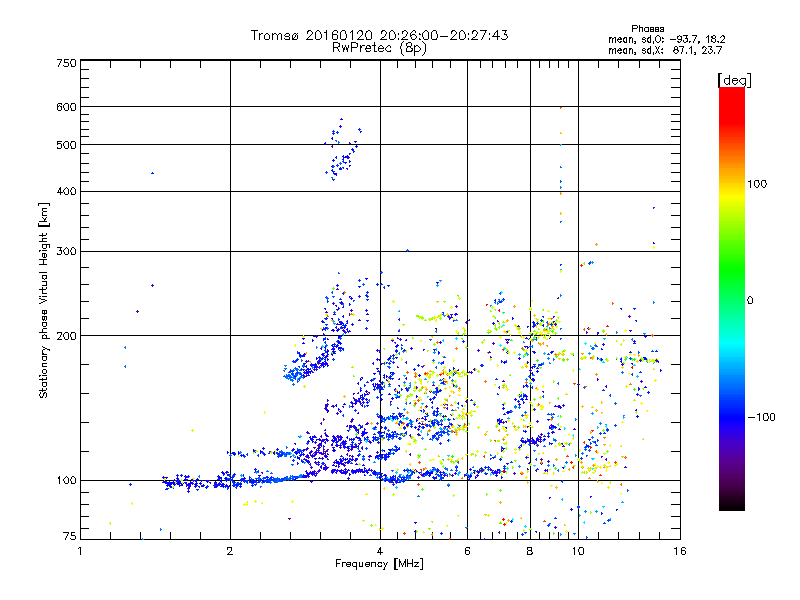Screen dimensions: 800x600
Task: Click the 'Phases' header label
Action: (647, 29)
